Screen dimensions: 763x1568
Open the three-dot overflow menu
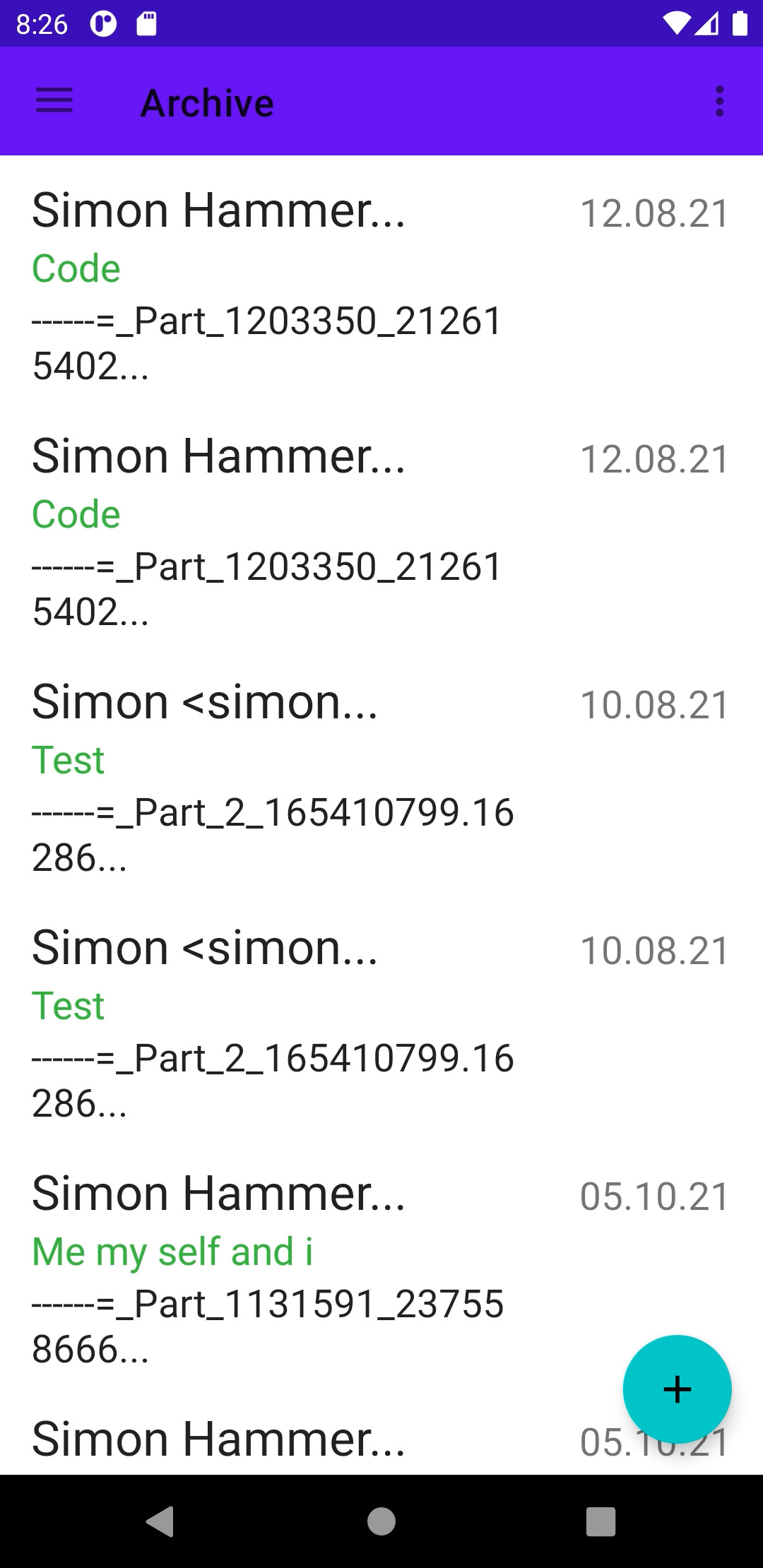719,101
